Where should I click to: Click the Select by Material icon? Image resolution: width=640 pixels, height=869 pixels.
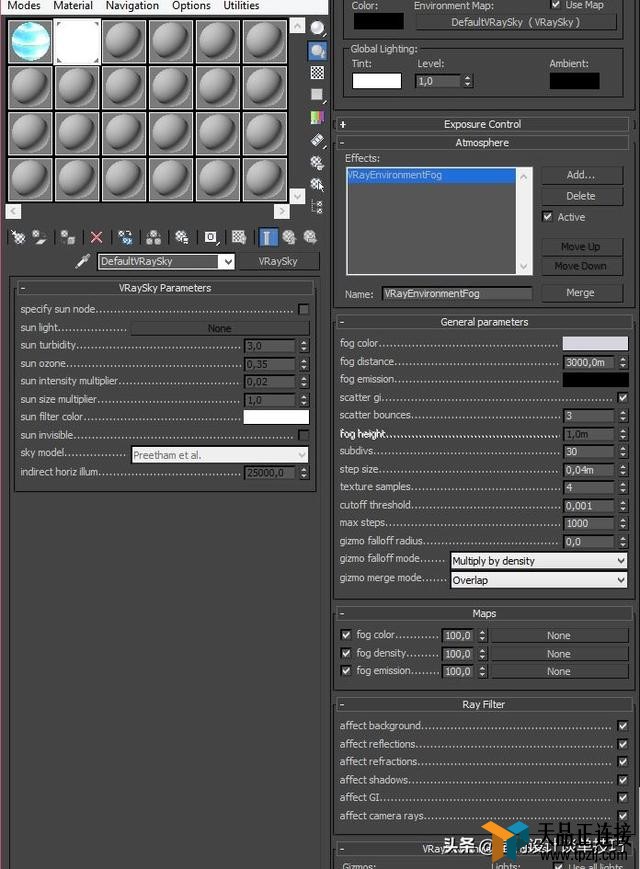(x=318, y=185)
